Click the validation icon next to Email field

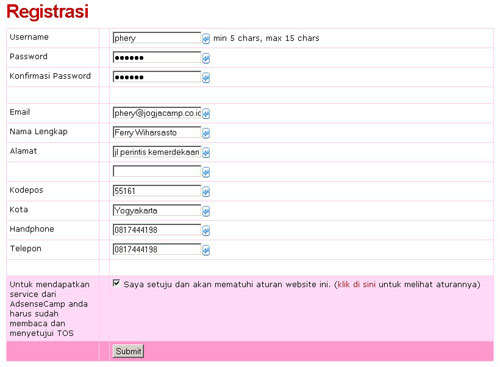point(206,114)
